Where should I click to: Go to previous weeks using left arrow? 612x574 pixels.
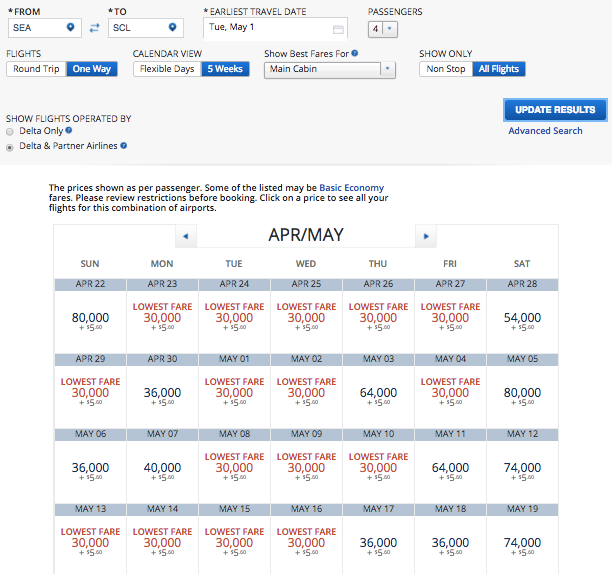185,236
